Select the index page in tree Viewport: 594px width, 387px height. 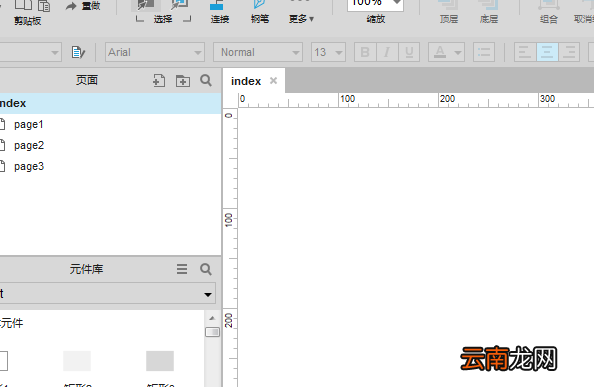[110, 103]
